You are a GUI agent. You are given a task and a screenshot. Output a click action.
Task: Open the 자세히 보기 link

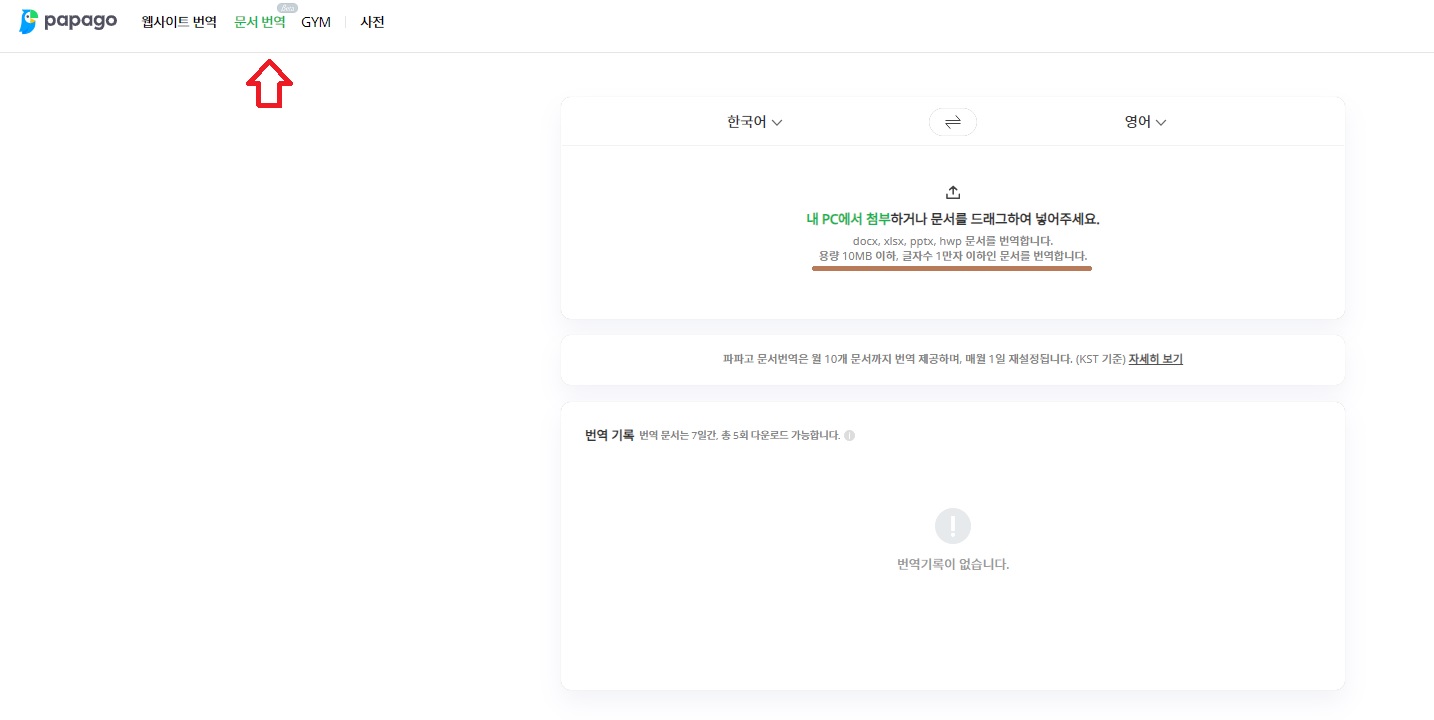pos(1155,359)
